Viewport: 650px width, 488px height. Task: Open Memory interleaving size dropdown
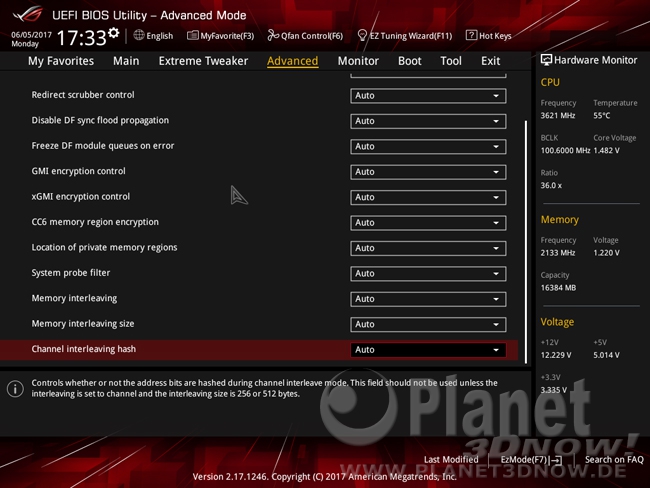[428, 324]
